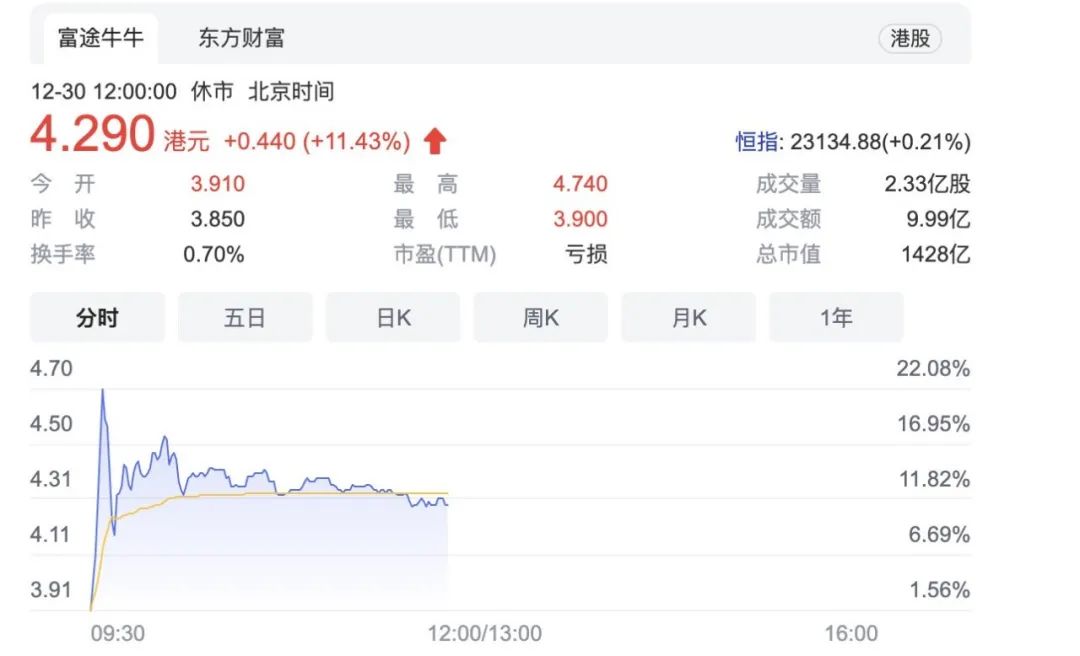
Task: Click the 09:30 time axis label
Action: click(118, 633)
